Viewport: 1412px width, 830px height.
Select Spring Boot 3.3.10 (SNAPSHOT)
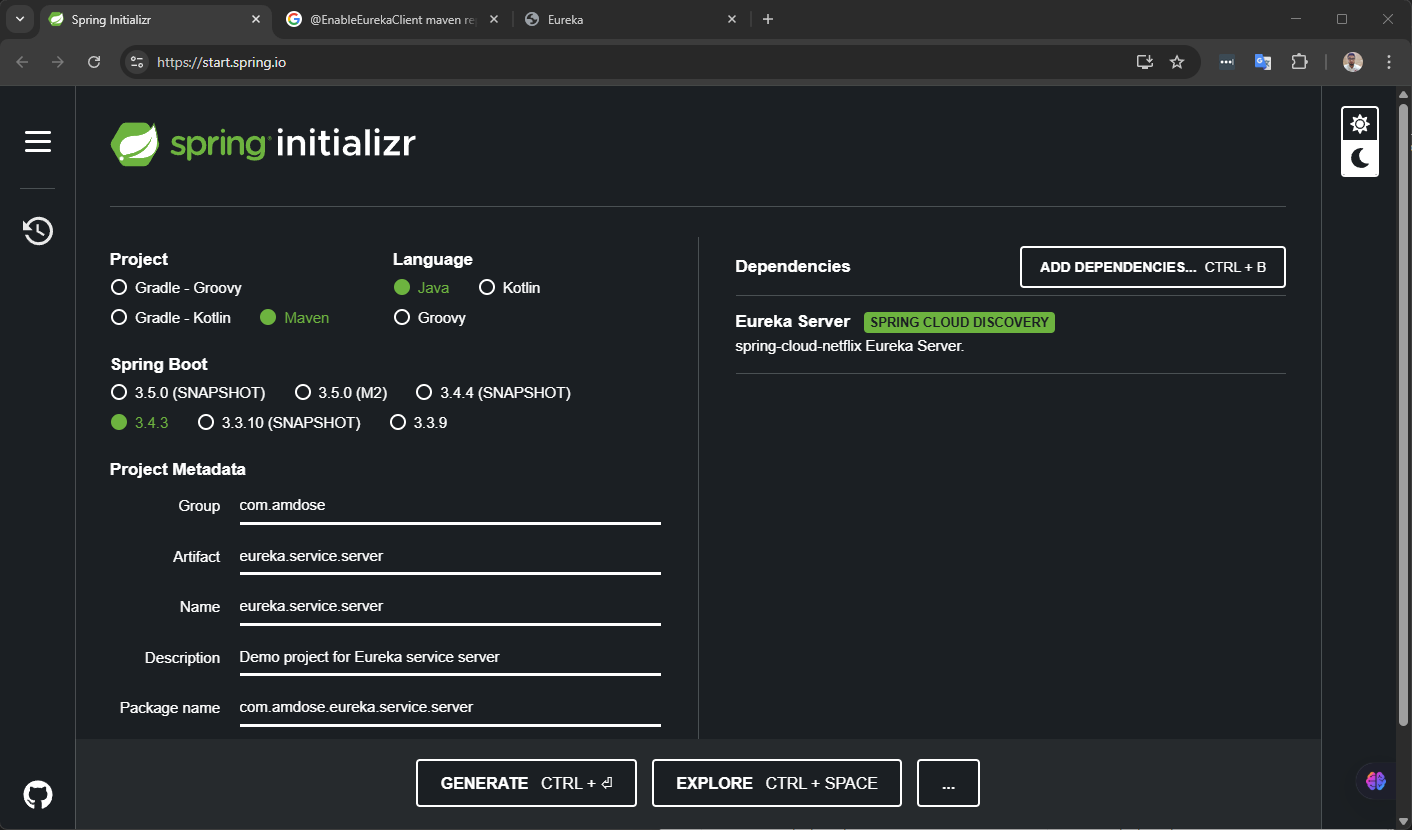pyautogui.click(x=280, y=423)
